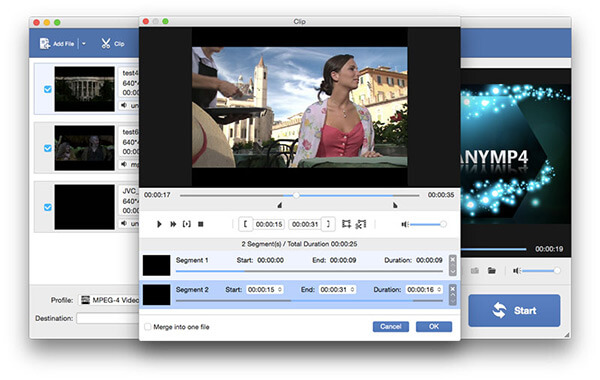Click the Destination path field
The height and width of the screenshot is (380, 600).
tap(108, 318)
